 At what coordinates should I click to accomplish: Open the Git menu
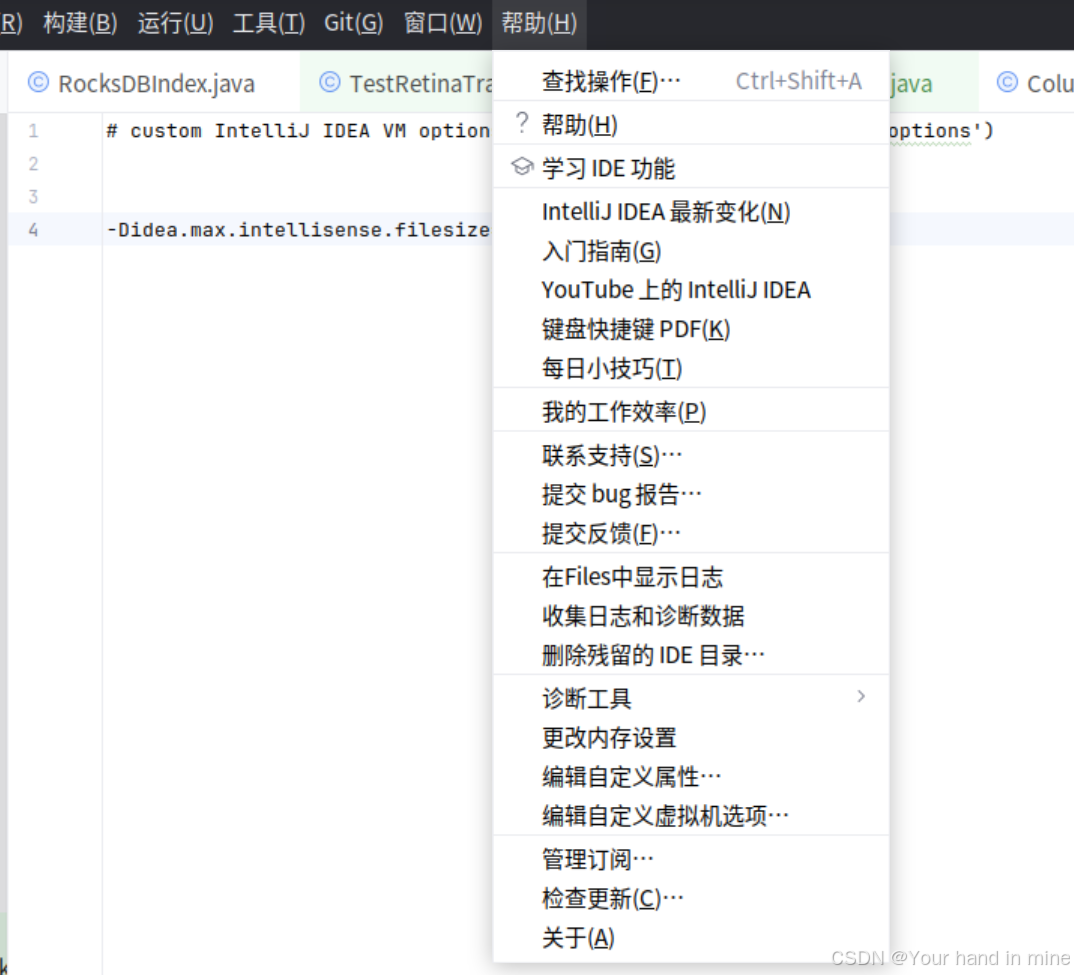(353, 23)
